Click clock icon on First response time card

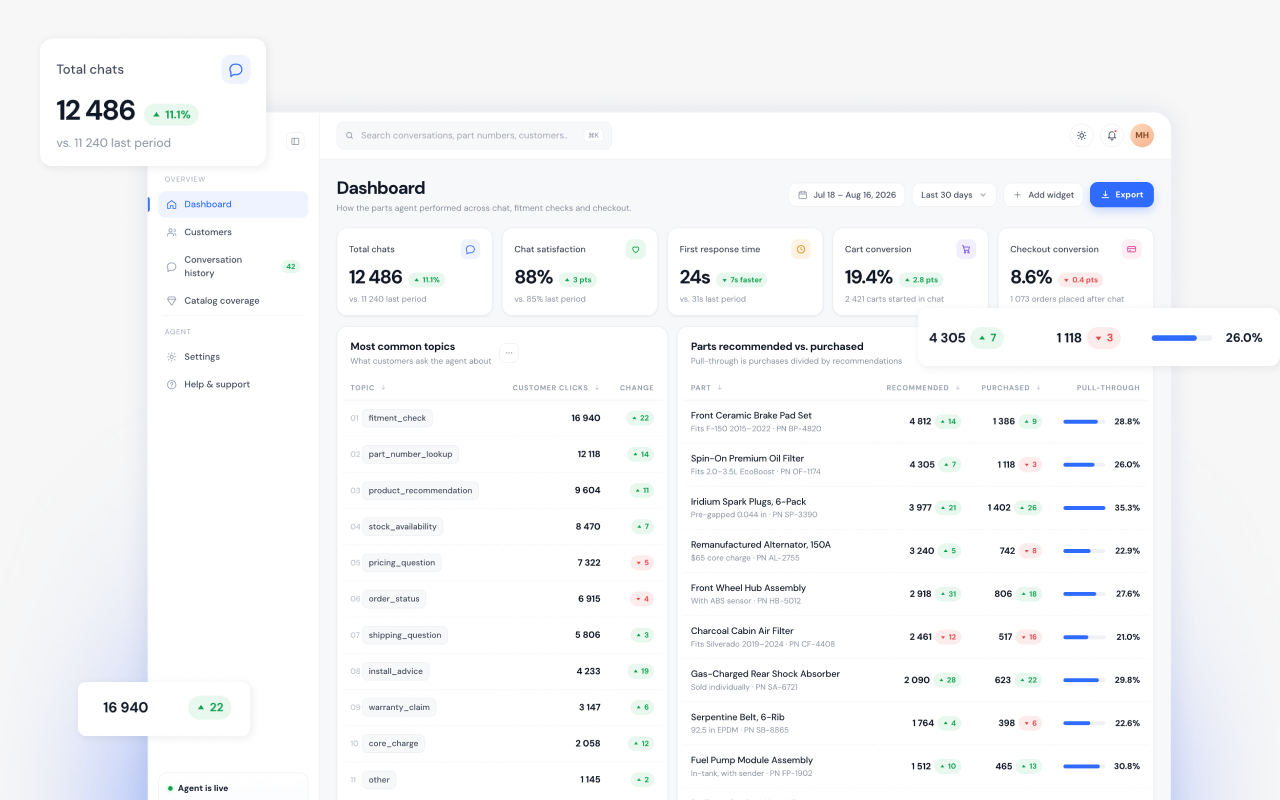(x=801, y=249)
